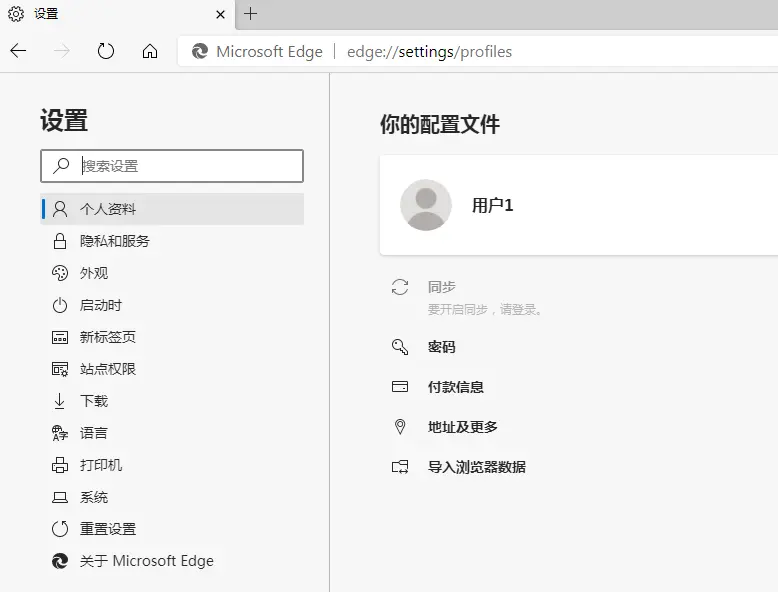Click the printer icon beside 打印机
The width and height of the screenshot is (778, 592).
coord(60,465)
